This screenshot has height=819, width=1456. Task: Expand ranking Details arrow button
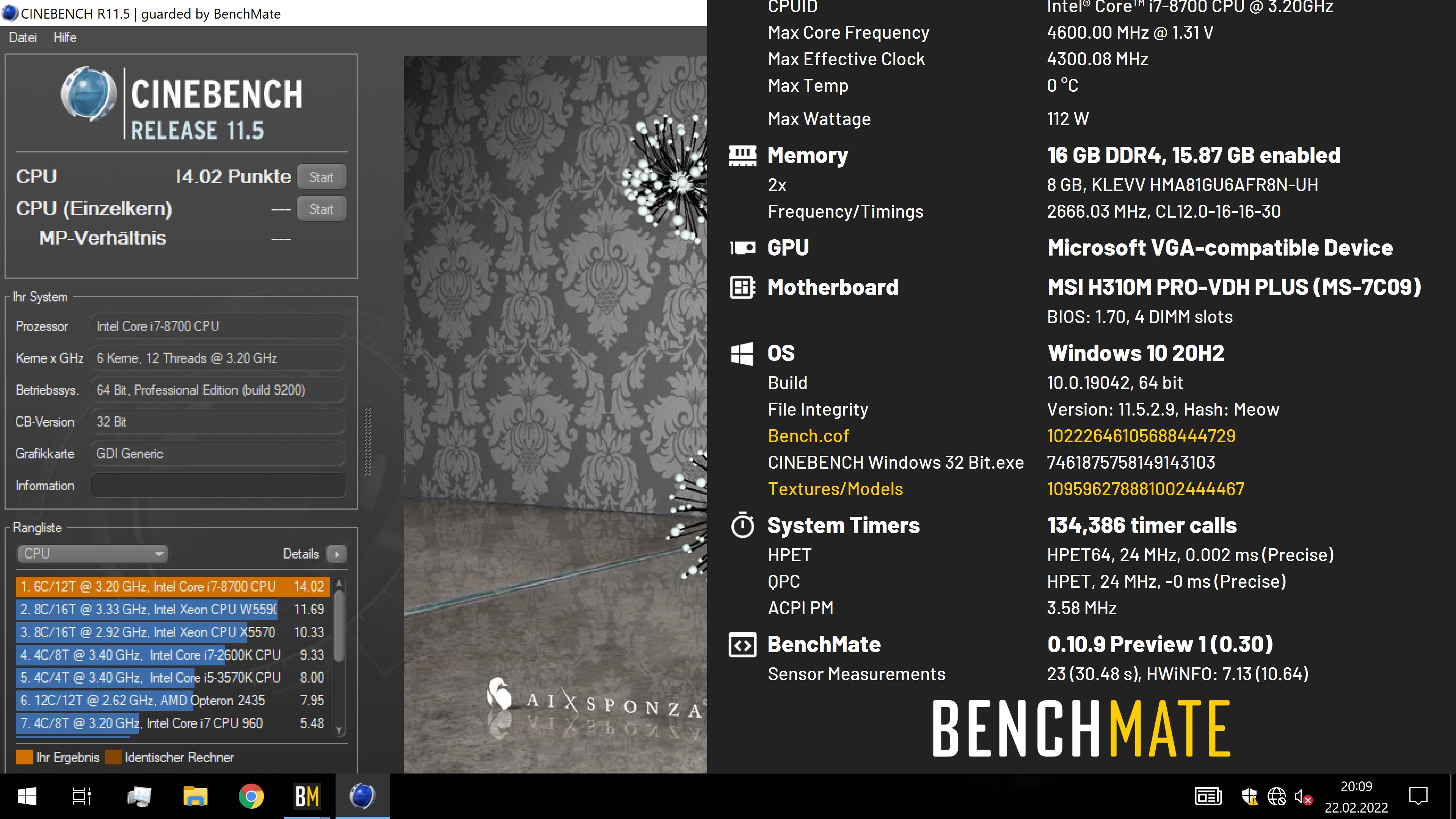coord(337,554)
